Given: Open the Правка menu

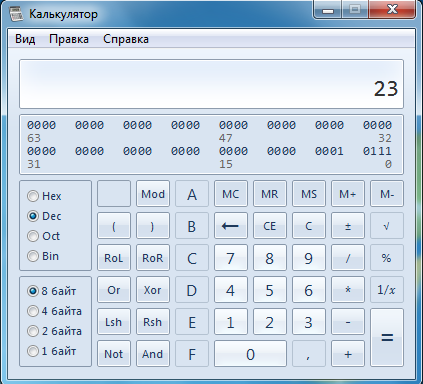Looking at the screenshot, I should 69,39.
